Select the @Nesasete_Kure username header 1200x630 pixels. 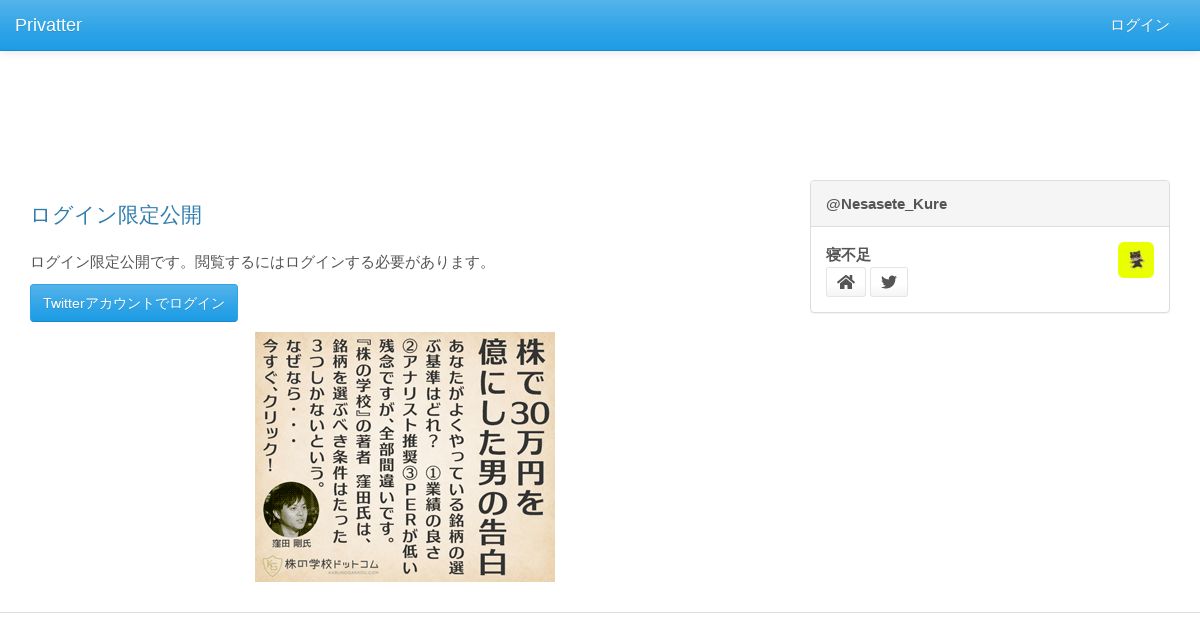[x=886, y=204]
